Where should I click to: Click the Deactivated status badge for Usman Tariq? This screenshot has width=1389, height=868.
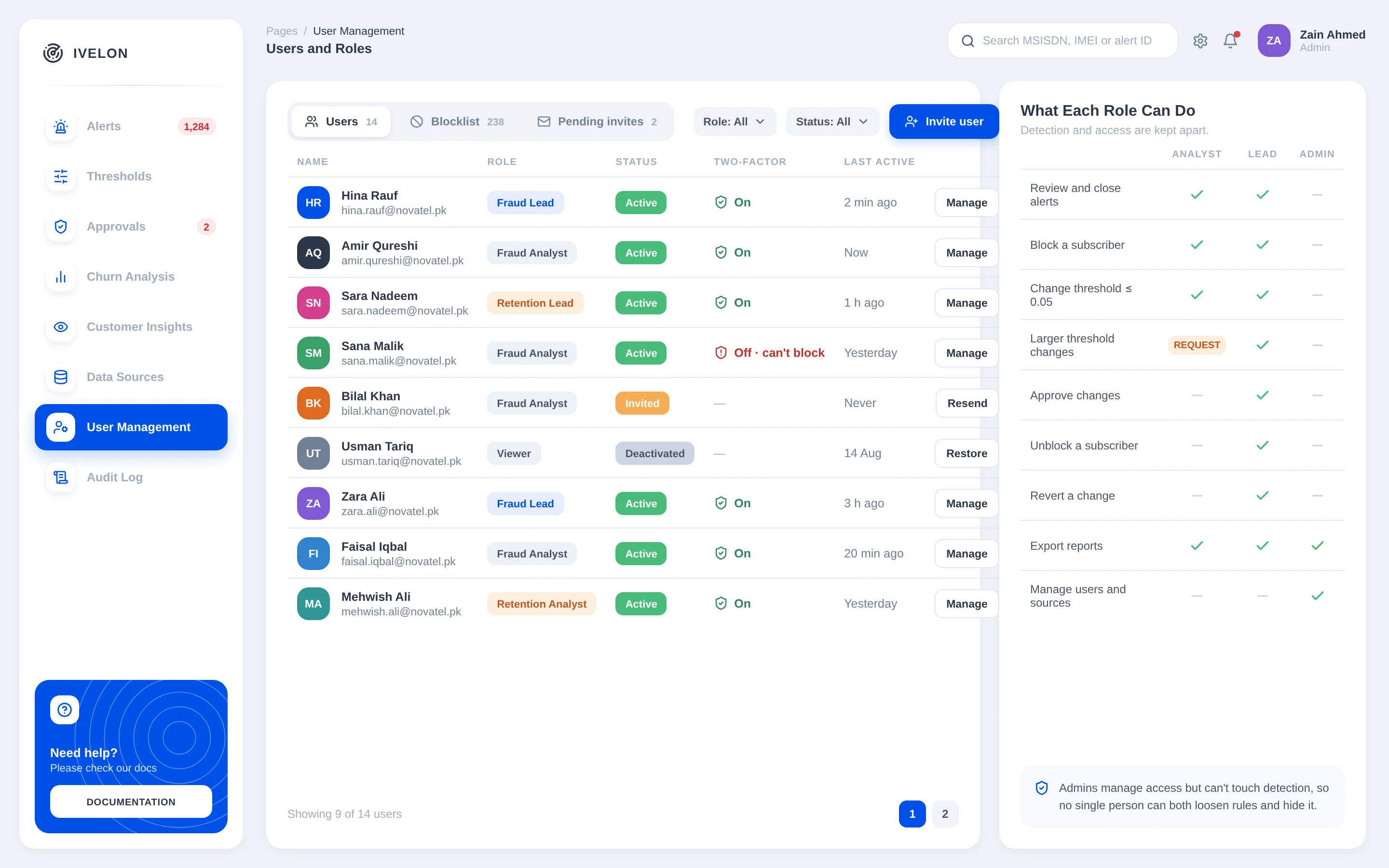pos(654,453)
